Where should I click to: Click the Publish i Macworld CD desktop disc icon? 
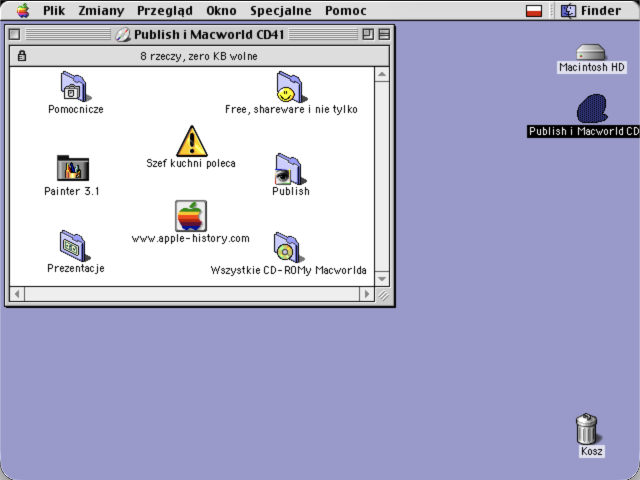[592, 109]
